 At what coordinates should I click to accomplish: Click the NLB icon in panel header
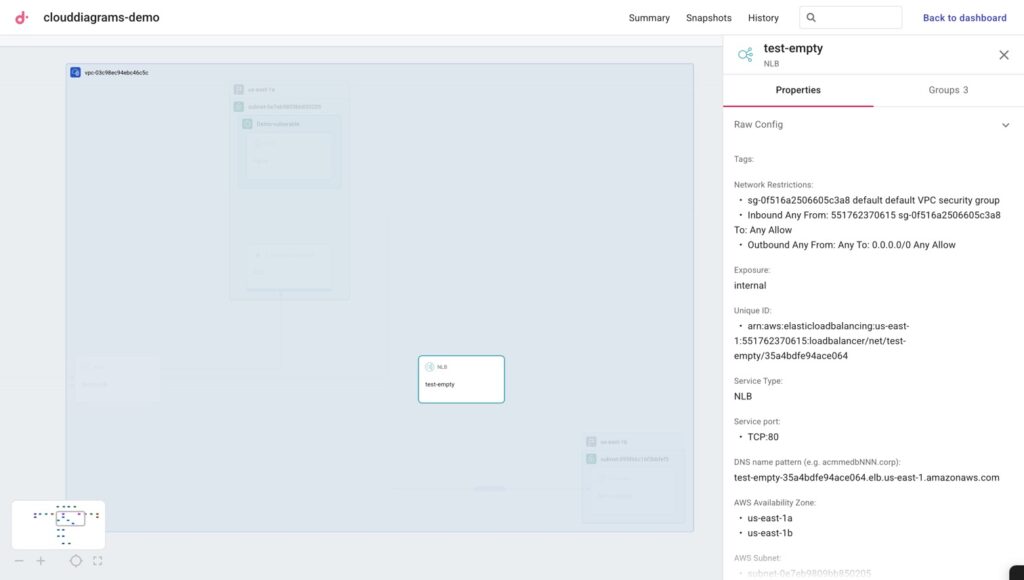745,55
